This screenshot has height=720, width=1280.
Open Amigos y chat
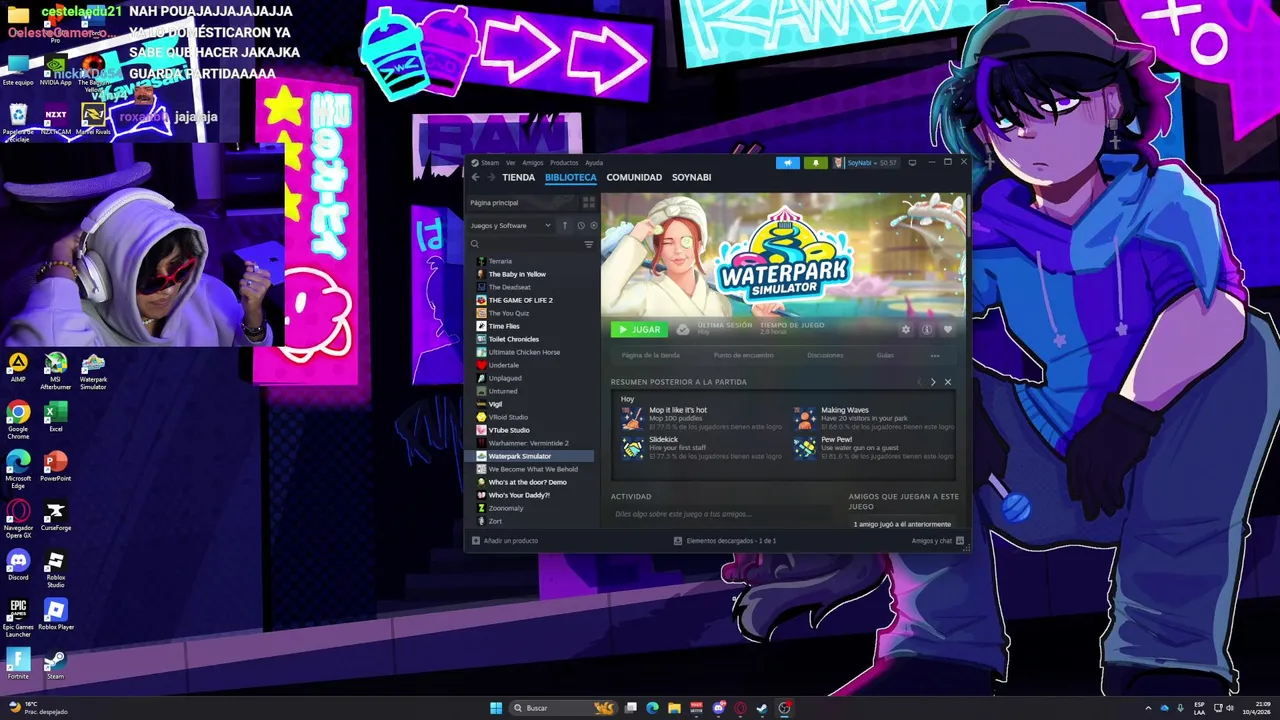tap(937, 541)
